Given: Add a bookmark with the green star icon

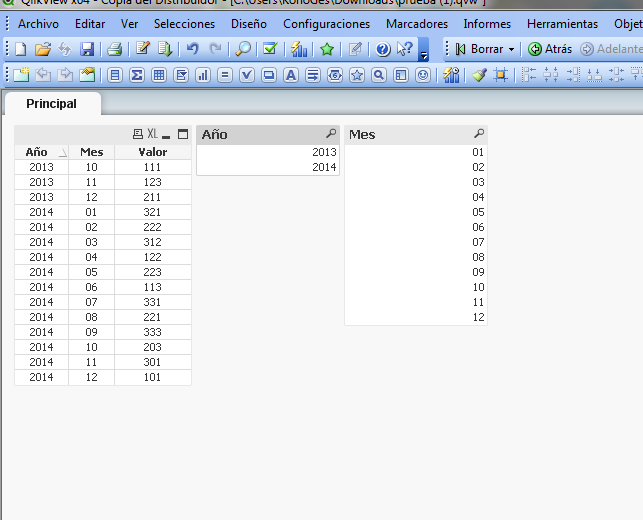Looking at the screenshot, I should tap(327, 49).
